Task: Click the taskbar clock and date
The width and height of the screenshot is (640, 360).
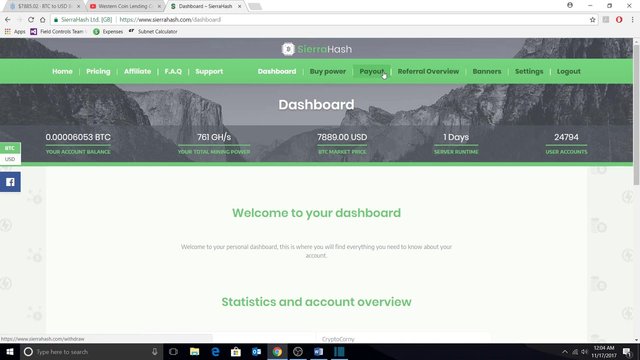Action: (x=604, y=351)
